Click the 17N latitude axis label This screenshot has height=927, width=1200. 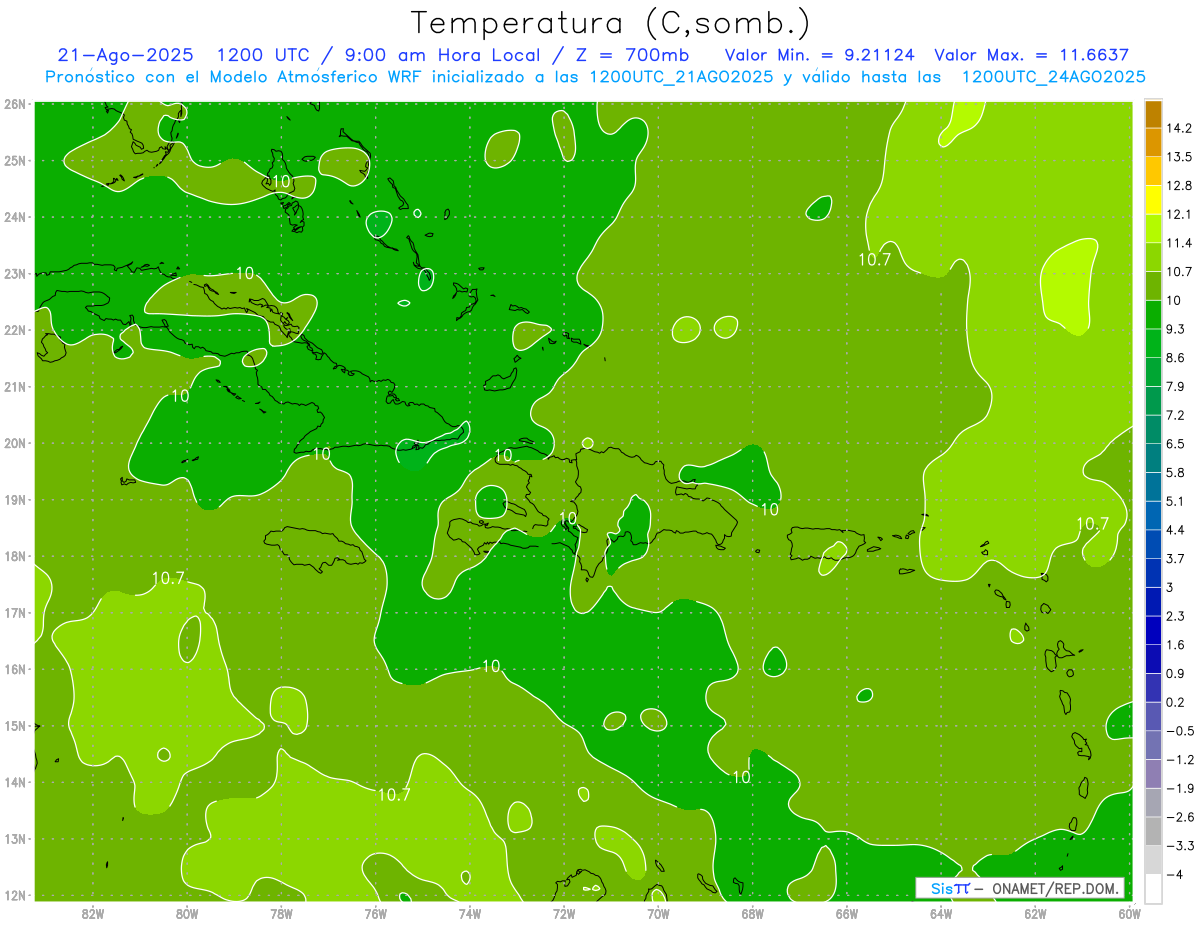click(x=14, y=612)
